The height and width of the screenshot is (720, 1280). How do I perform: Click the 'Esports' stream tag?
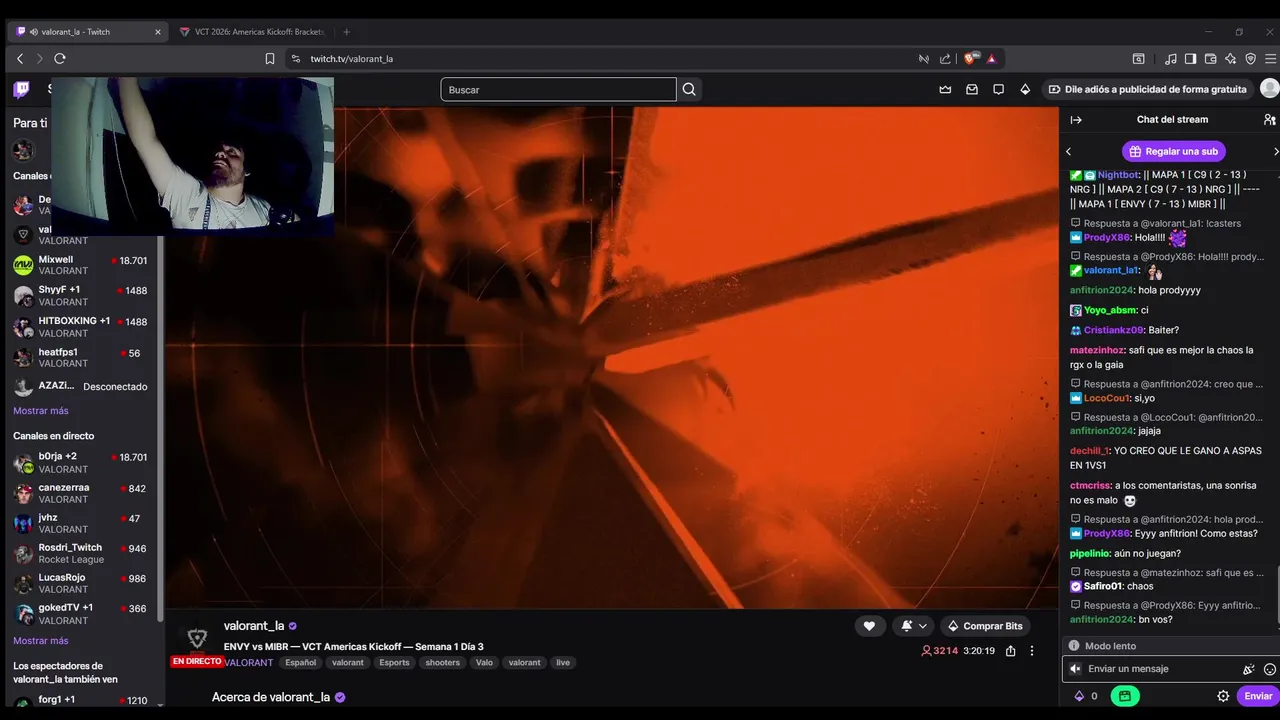(x=394, y=662)
